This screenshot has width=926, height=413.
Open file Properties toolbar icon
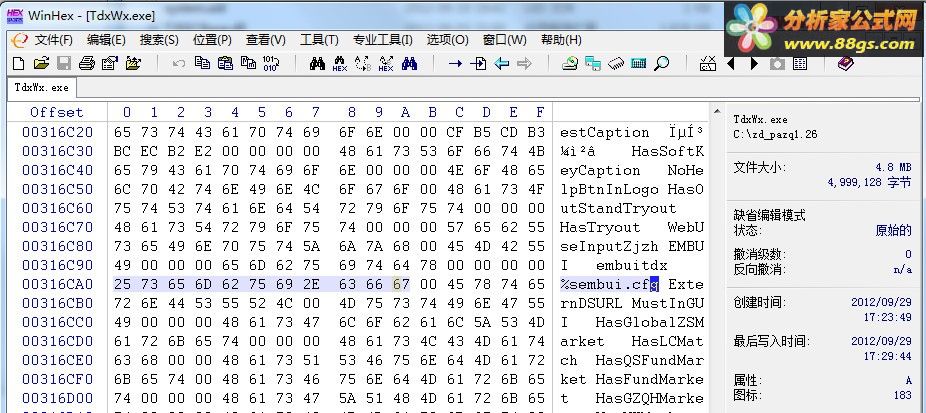click(110, 63)
